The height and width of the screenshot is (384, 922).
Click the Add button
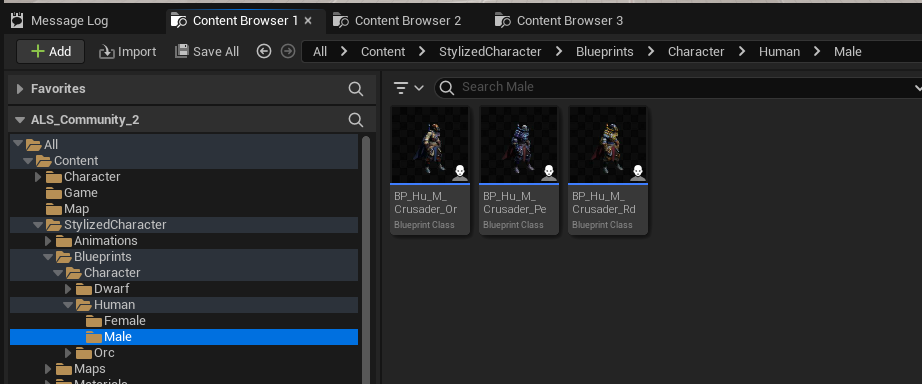(x=51, y=52)
